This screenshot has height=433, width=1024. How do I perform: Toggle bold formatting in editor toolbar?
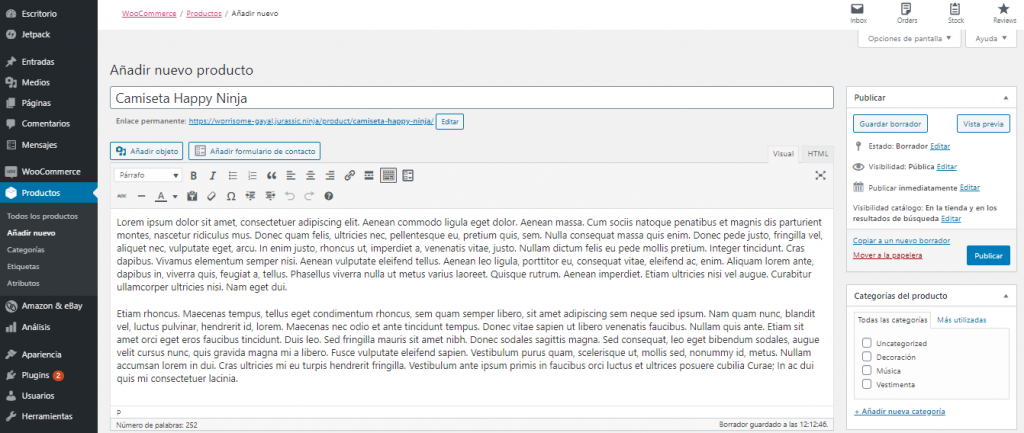pyautogui.click(x=193, y=175)
